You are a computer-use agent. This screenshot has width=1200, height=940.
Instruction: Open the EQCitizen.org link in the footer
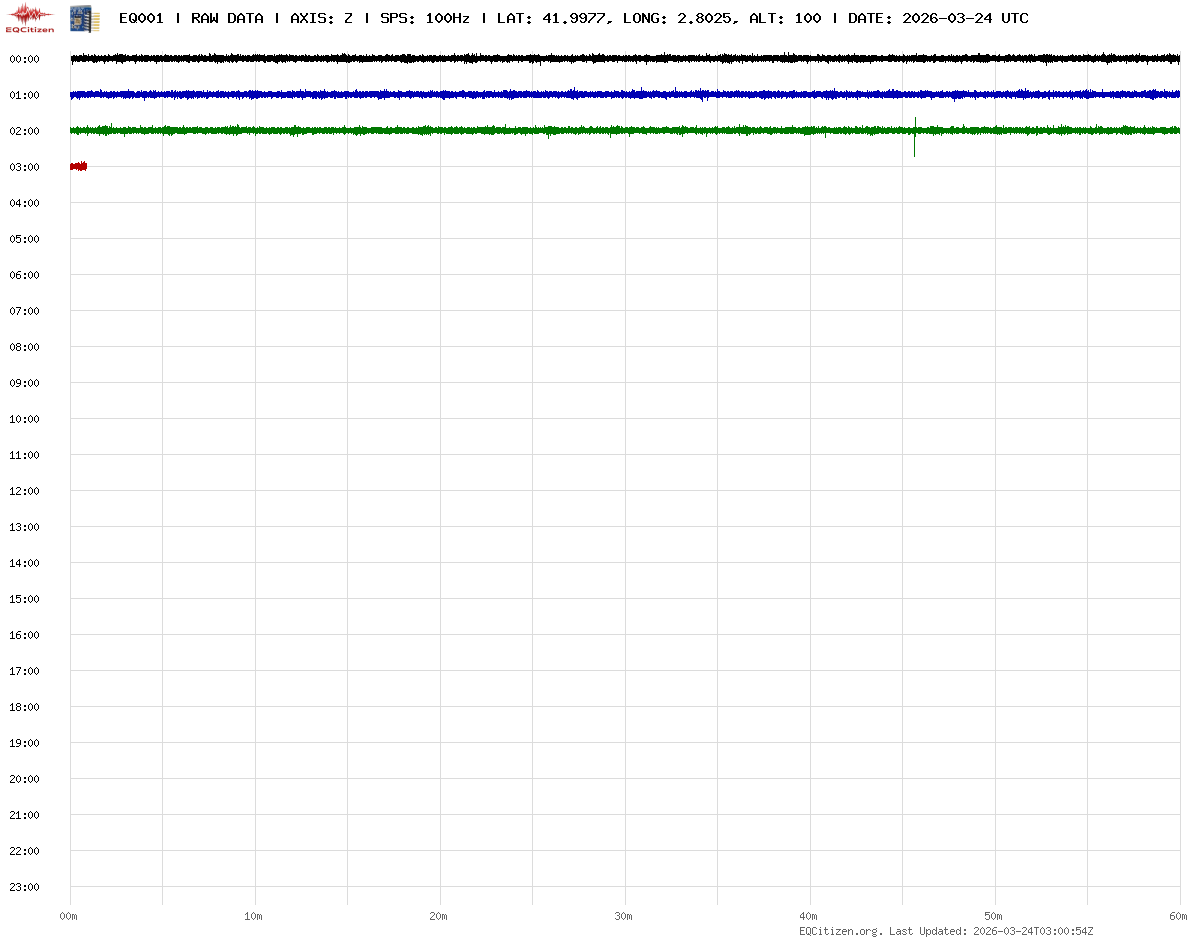(x=840, y=931)
